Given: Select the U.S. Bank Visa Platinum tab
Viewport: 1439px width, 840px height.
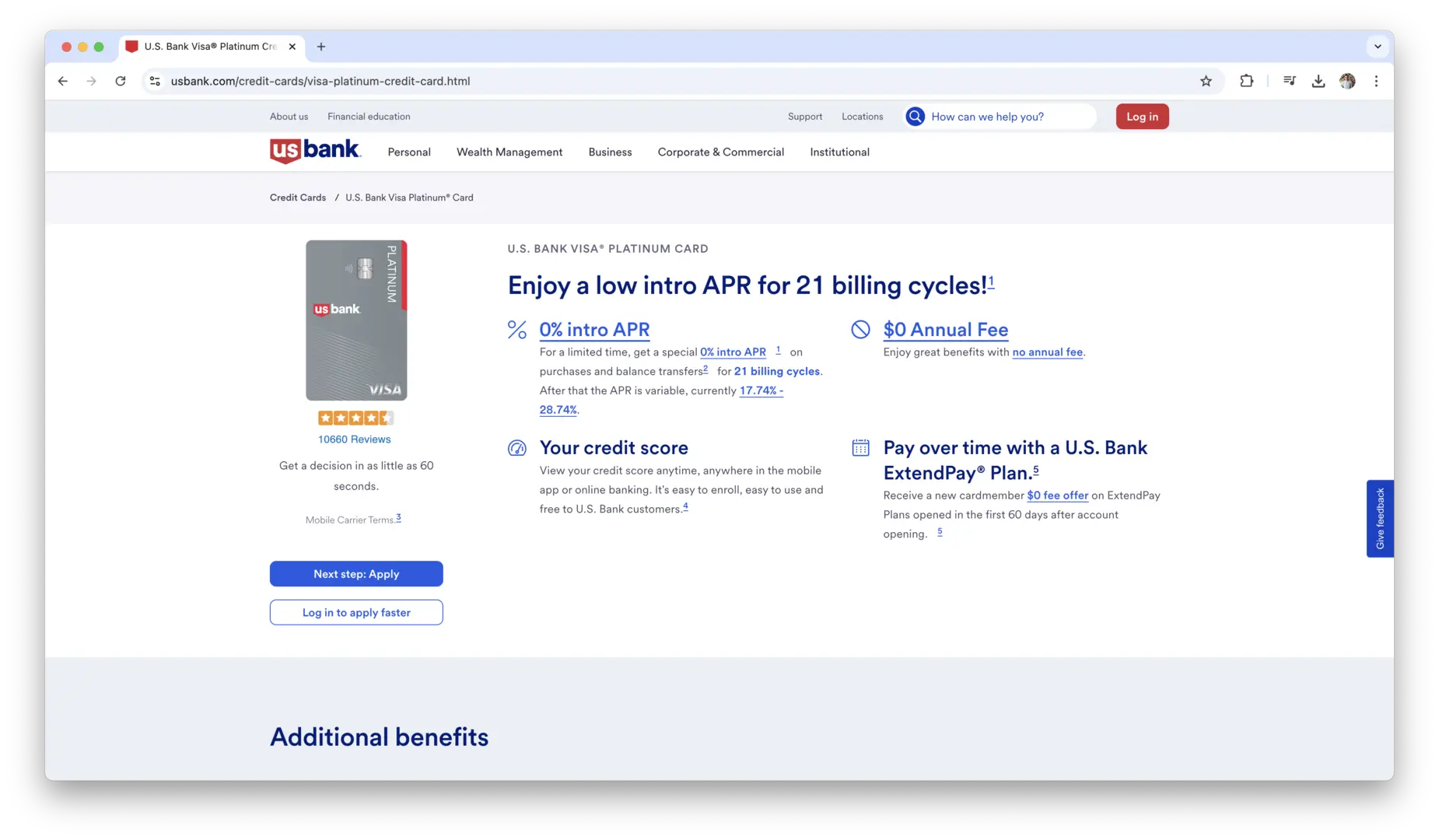Looking at the screenshot, I should 212,47.
